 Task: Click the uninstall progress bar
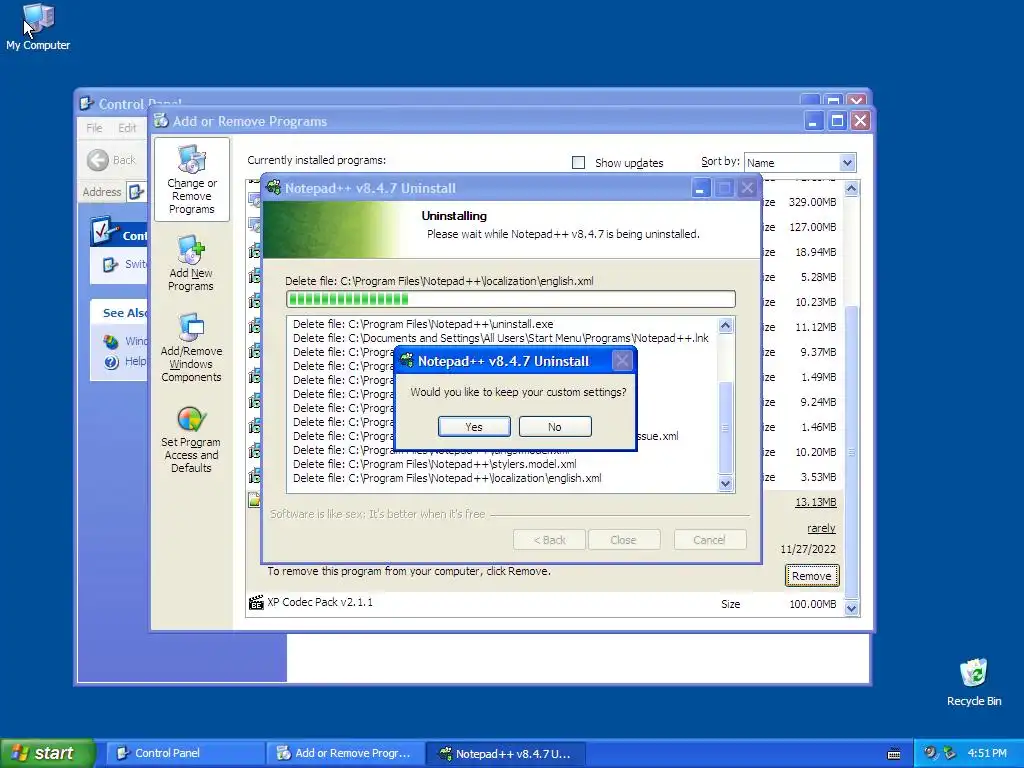coord(511,299)
